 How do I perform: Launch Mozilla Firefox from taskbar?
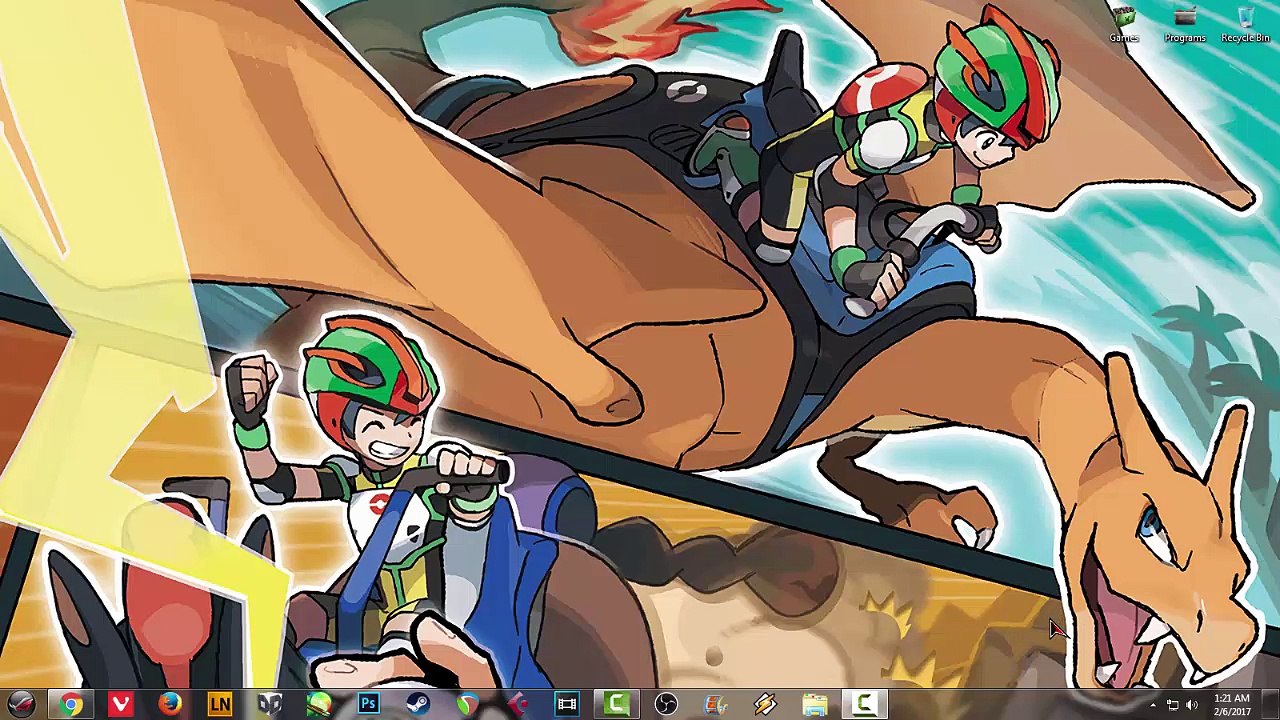[x=170, y=705]
